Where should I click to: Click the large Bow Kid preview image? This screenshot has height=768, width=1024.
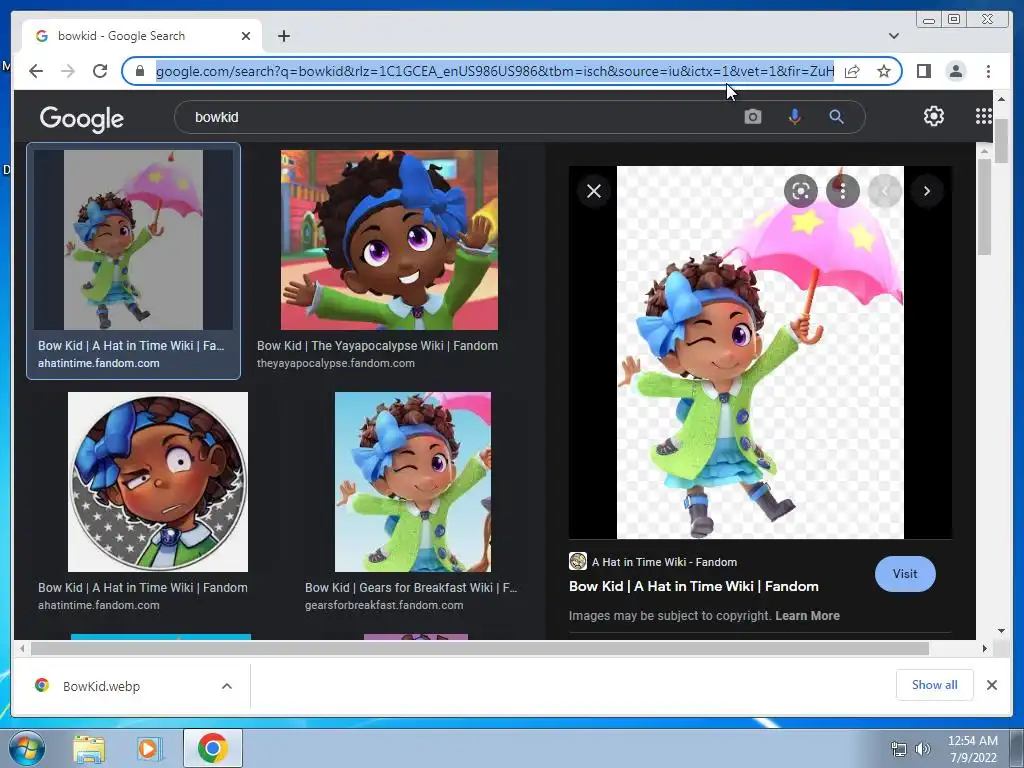(x=760, y=353)
